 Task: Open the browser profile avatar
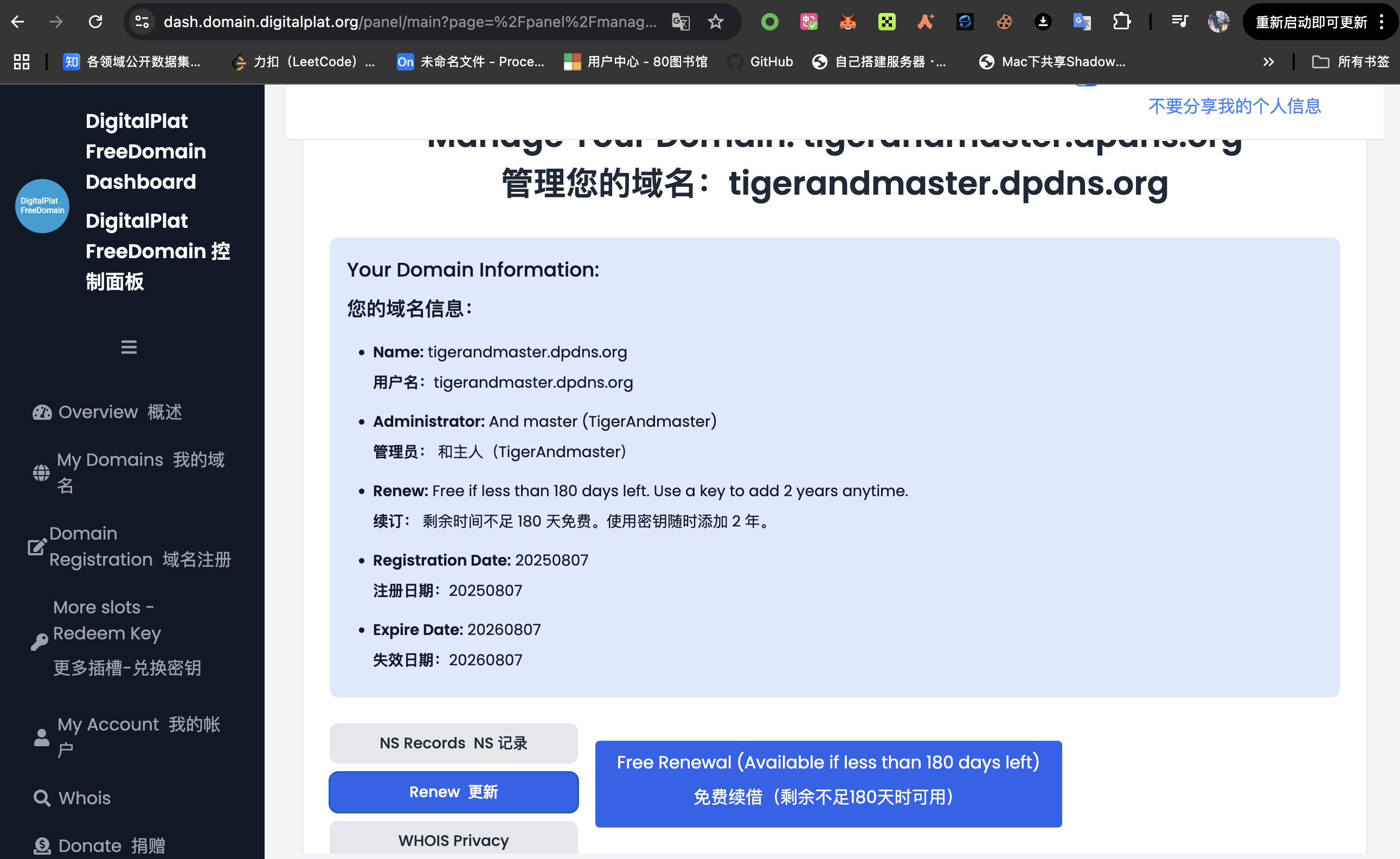click(1219, 22)
